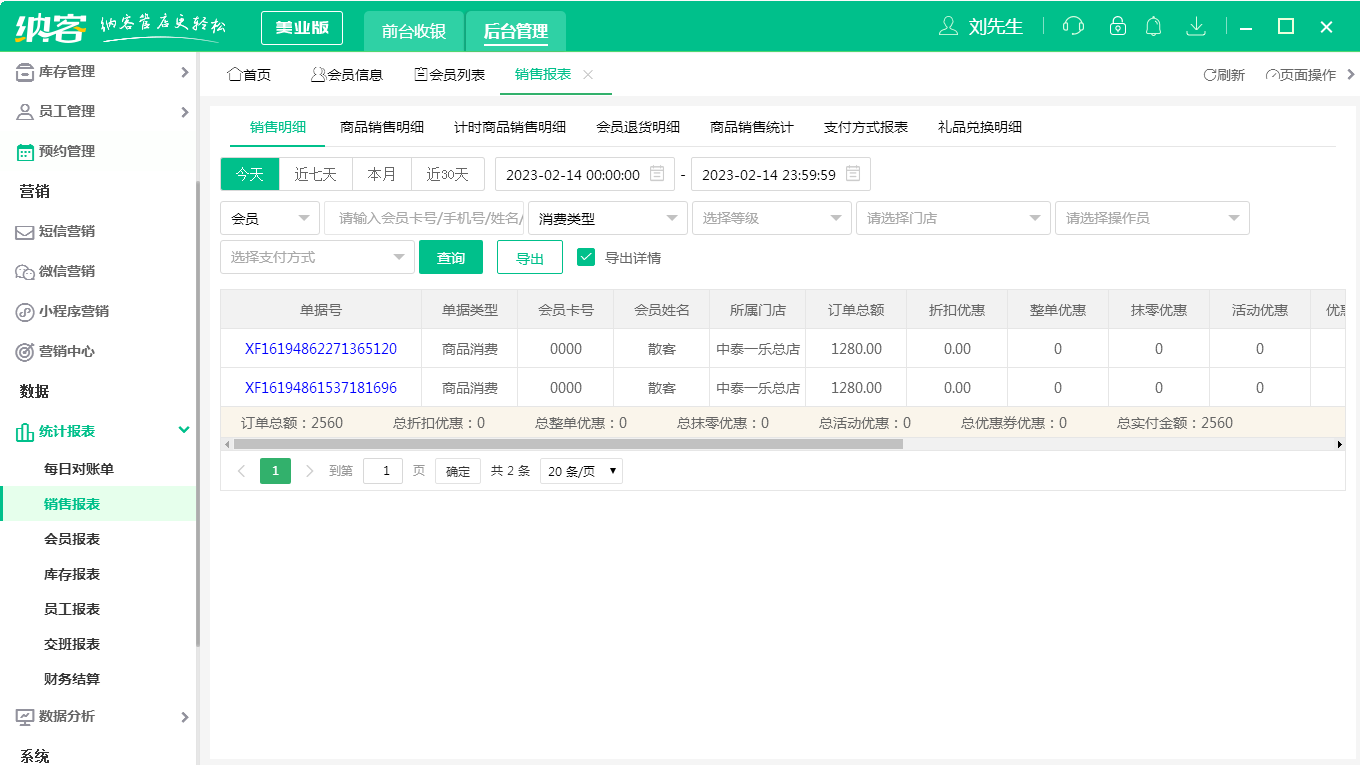Viewport: 1360px width, 765px height.
Task: Click the headset customer service icon
Action: tap(1073, 26)
